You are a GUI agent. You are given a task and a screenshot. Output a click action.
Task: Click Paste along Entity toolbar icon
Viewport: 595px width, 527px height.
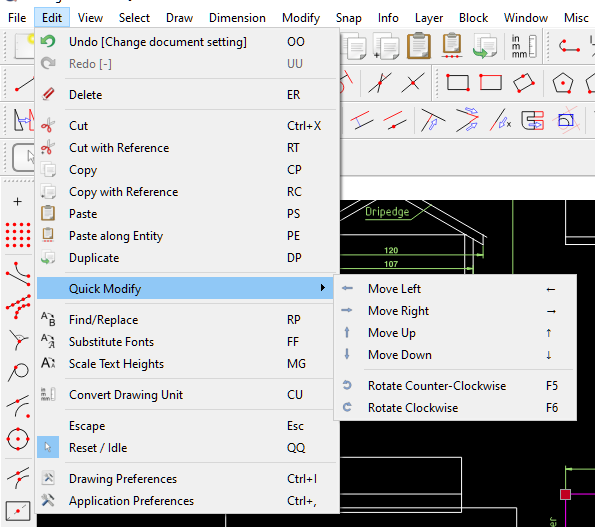pyautogui.click(x=452, y=46)
